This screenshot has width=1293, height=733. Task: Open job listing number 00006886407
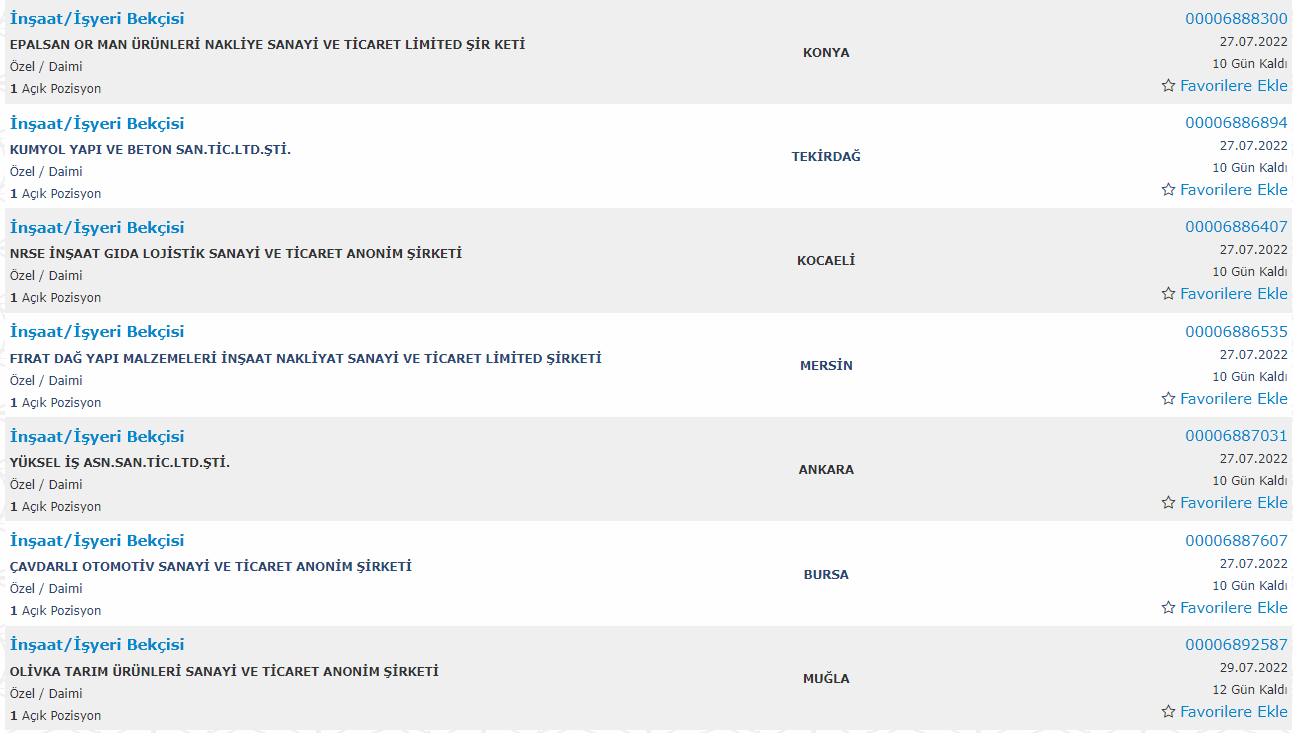click(1236, 227)
